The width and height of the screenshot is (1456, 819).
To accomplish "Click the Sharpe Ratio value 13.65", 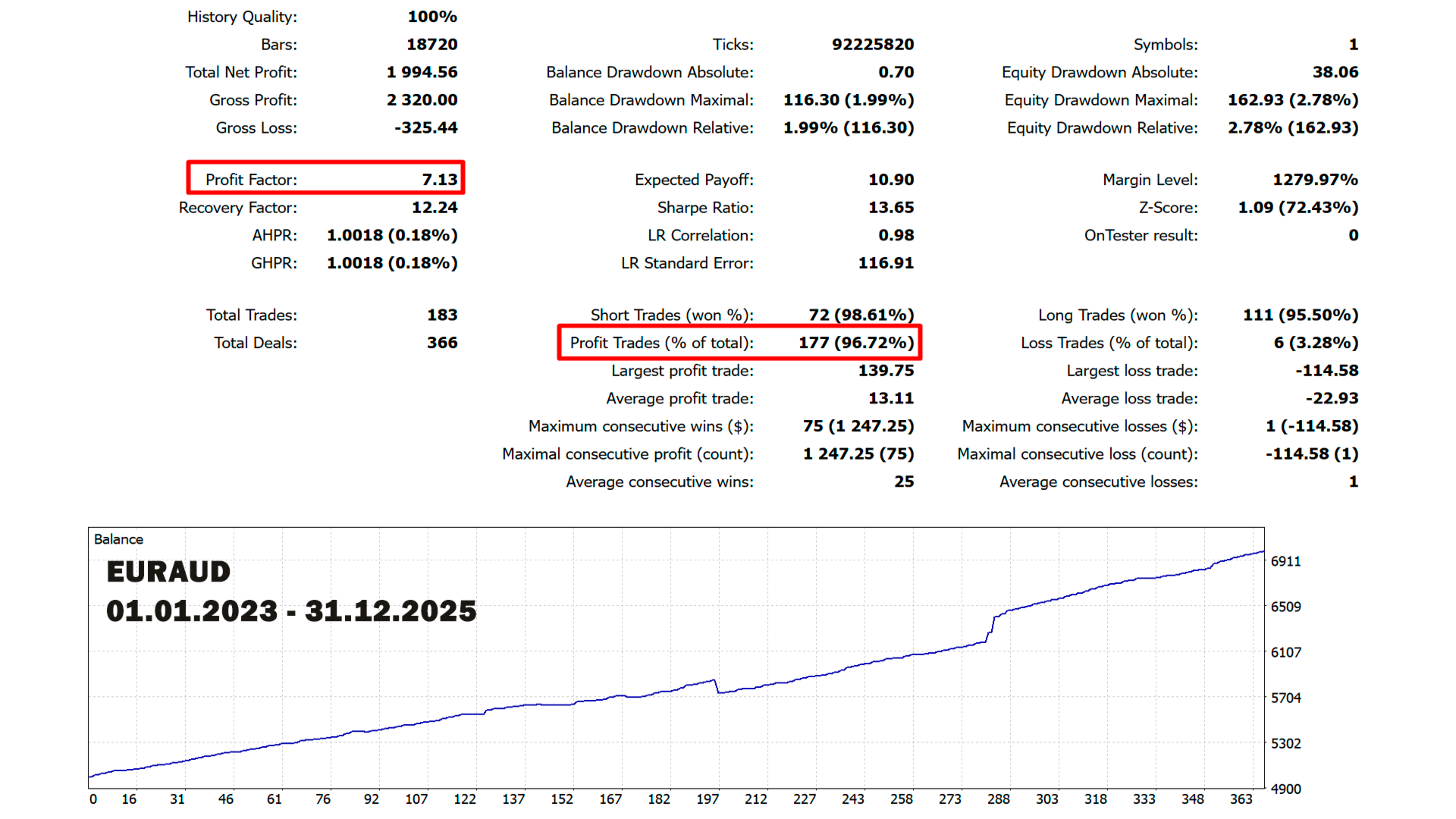I will pyautogui.click(x=890, y=208).
